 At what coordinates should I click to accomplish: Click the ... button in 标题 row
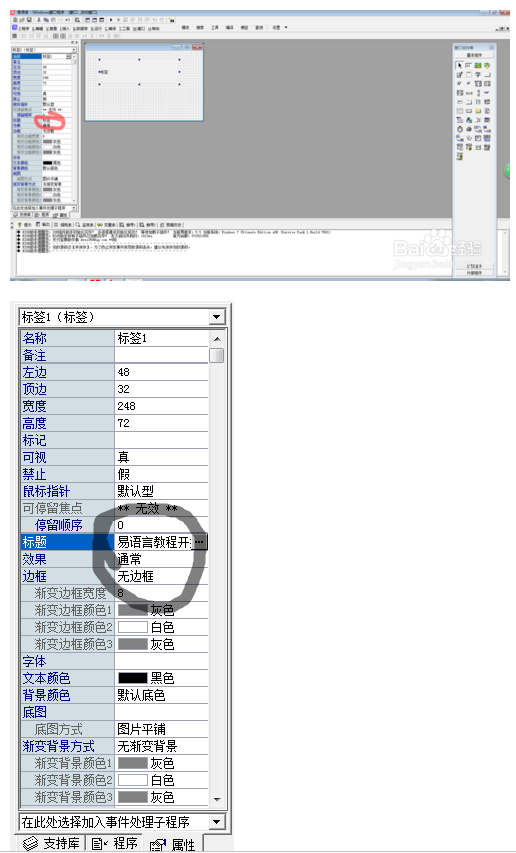pyautogui.click(x=200, y=542)
